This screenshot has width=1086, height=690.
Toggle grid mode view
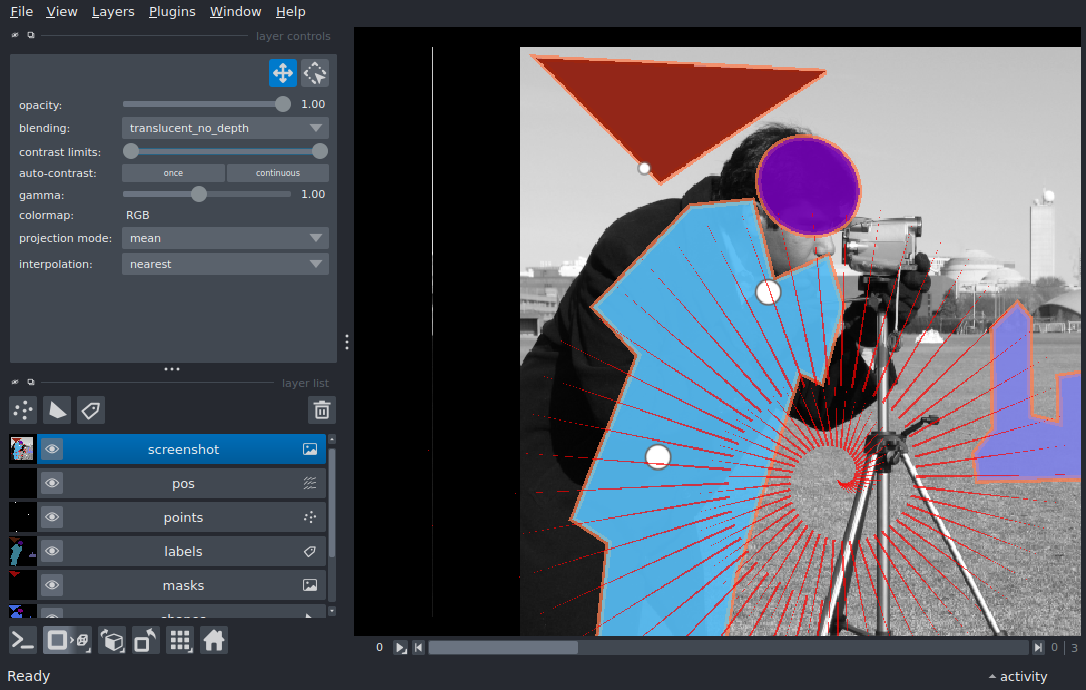(x=180, y=641)
